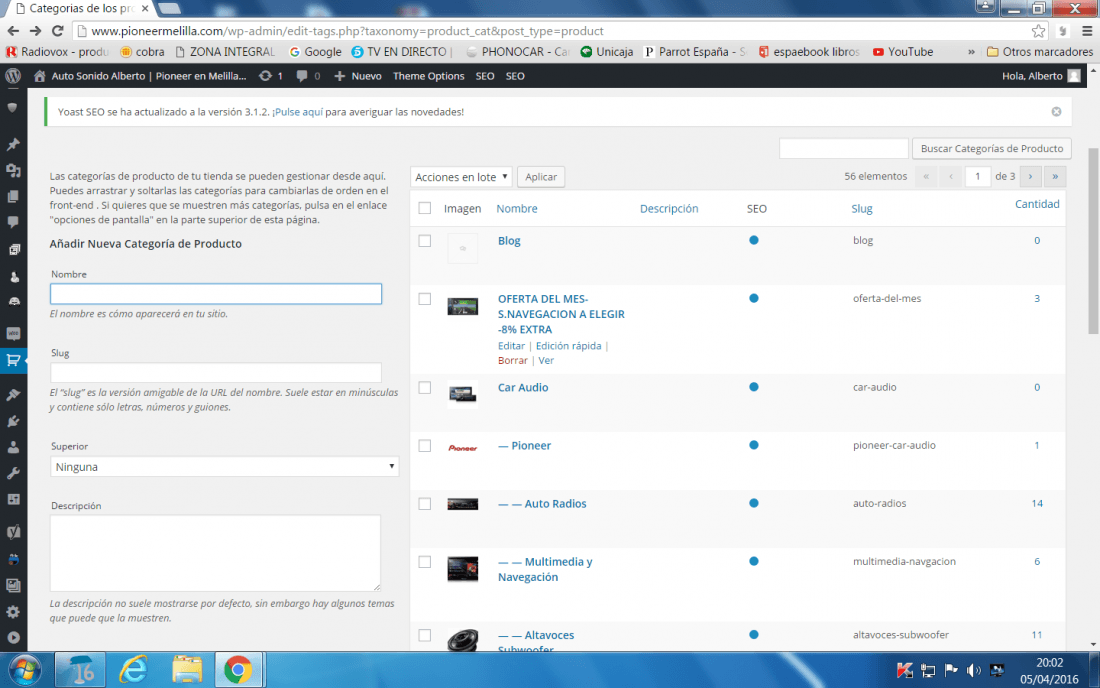Click the Windows Start button
The height and width of the screenshot is (688, 1100).
click(x=24, y=670)
